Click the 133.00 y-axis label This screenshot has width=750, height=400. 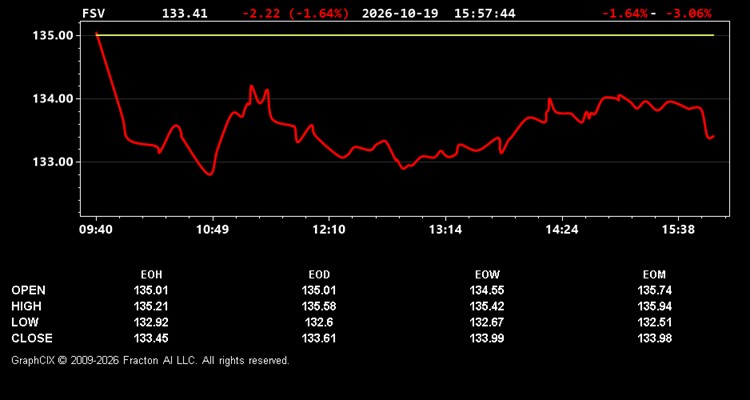[x=53, y=162]
